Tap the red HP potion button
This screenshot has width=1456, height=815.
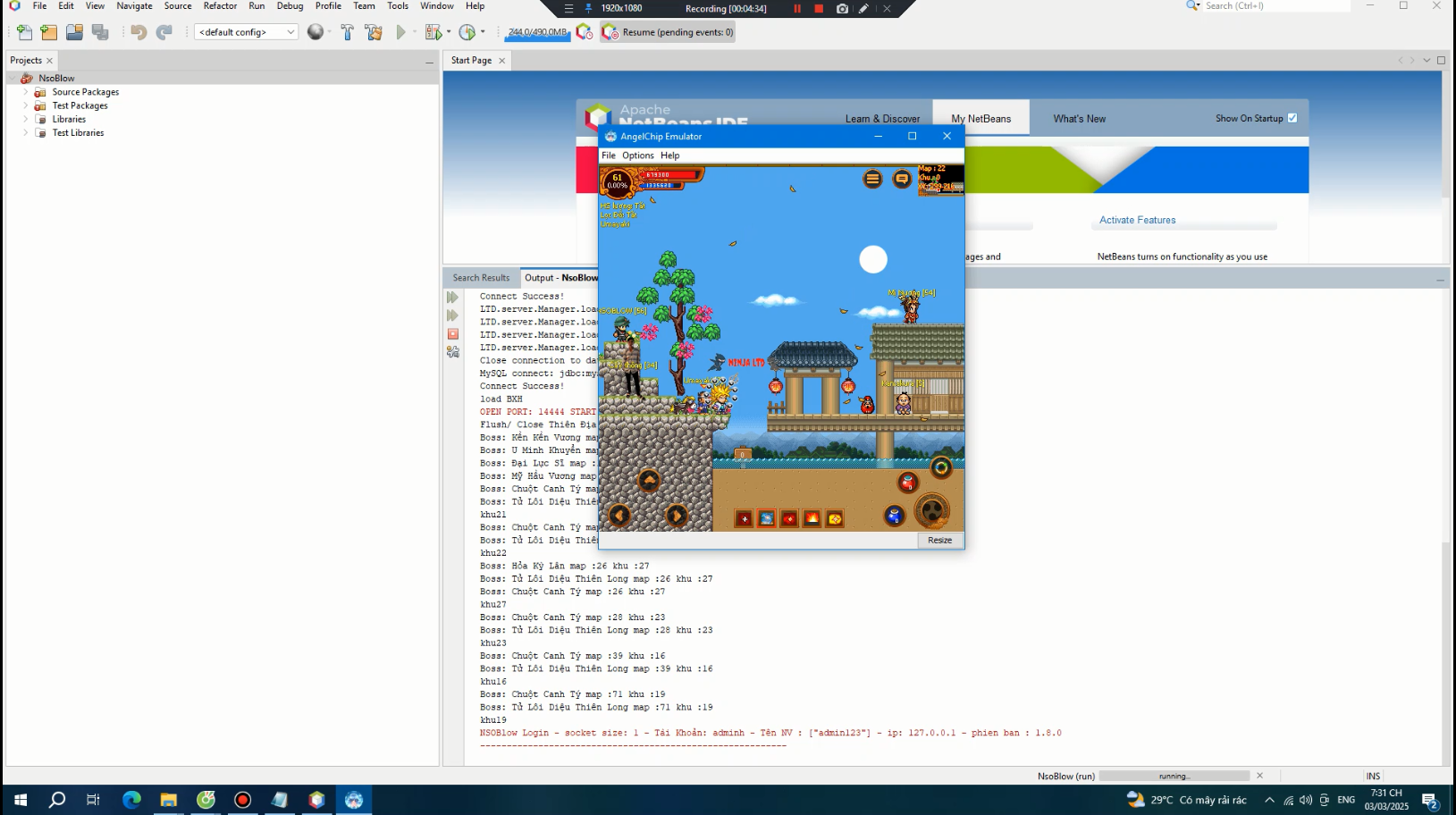tap(908, 483)
